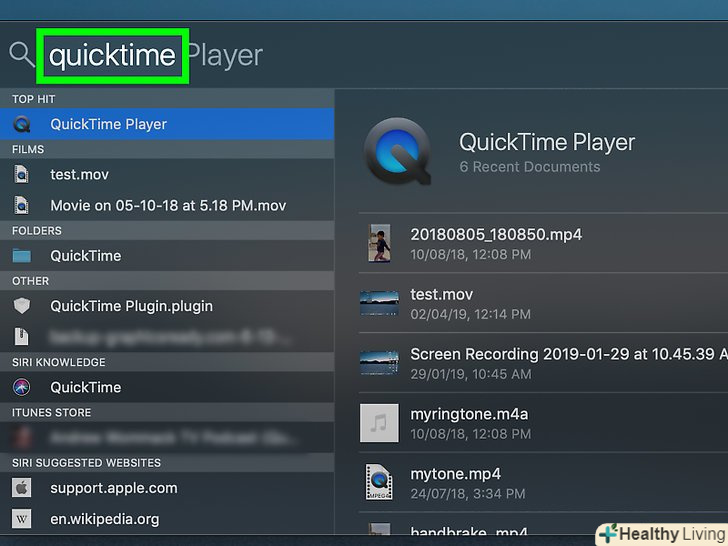Image resolution: width=728 pixels, height=546 pixels.
Task: Click the myringtone.m4a music note icon
Action: pos(379,423)
